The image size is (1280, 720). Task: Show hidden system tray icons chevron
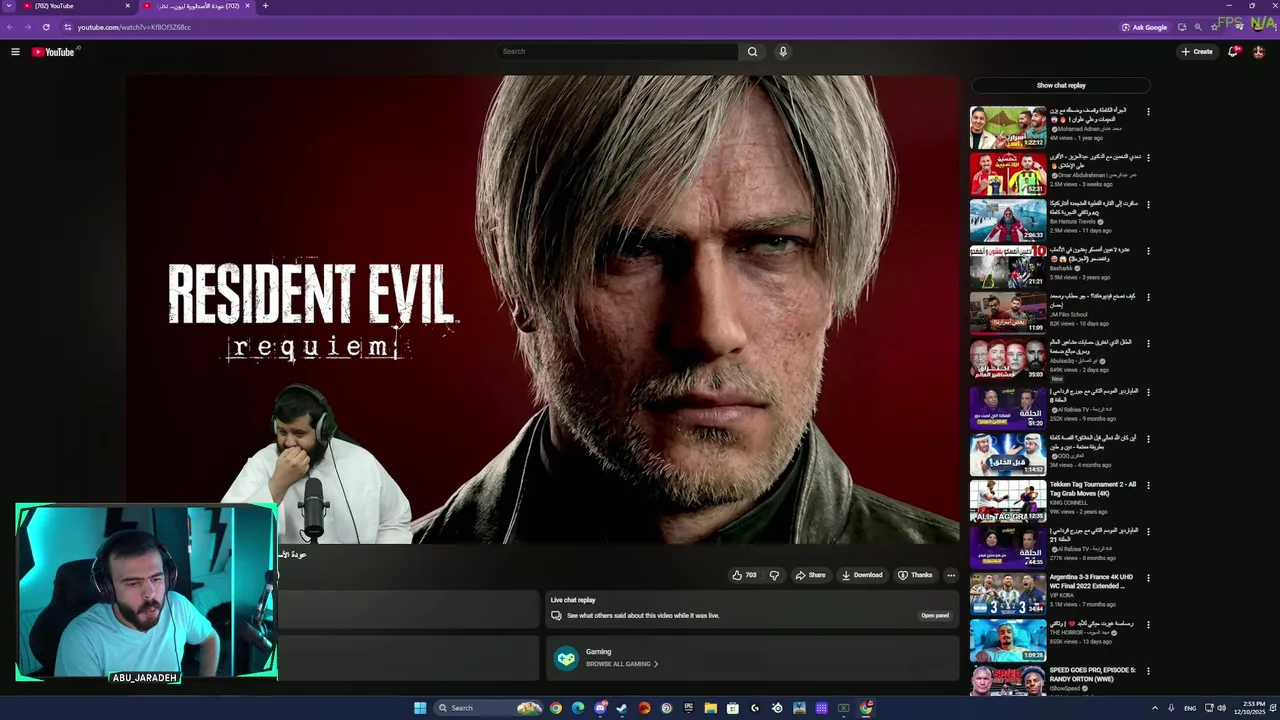pyautogui.click(x=1155, y=708)
